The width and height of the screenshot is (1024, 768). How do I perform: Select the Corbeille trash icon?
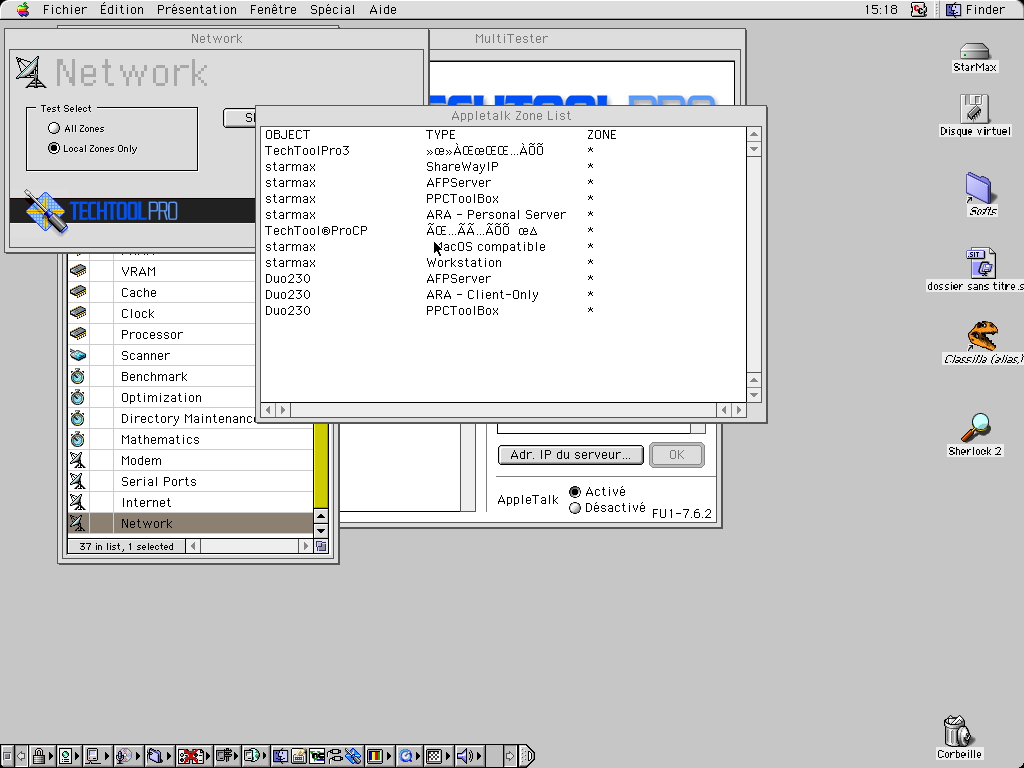click(957, 731)
